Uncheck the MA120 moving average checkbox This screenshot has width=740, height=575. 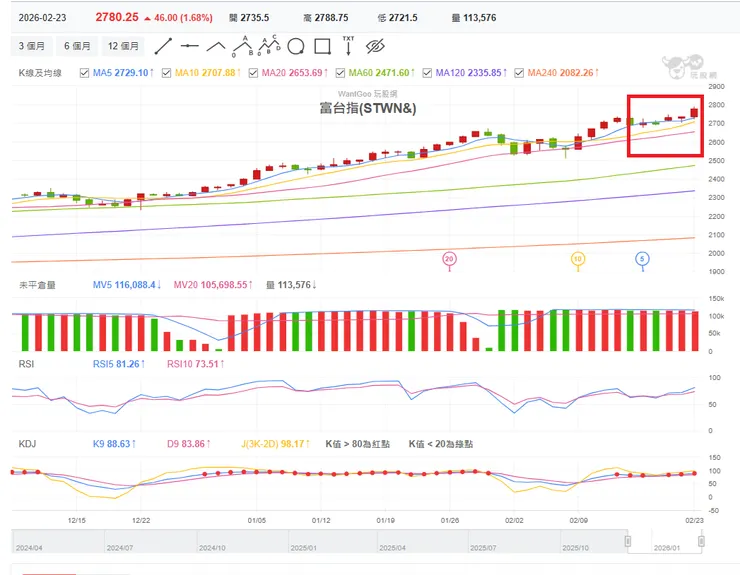coord(427,73)
